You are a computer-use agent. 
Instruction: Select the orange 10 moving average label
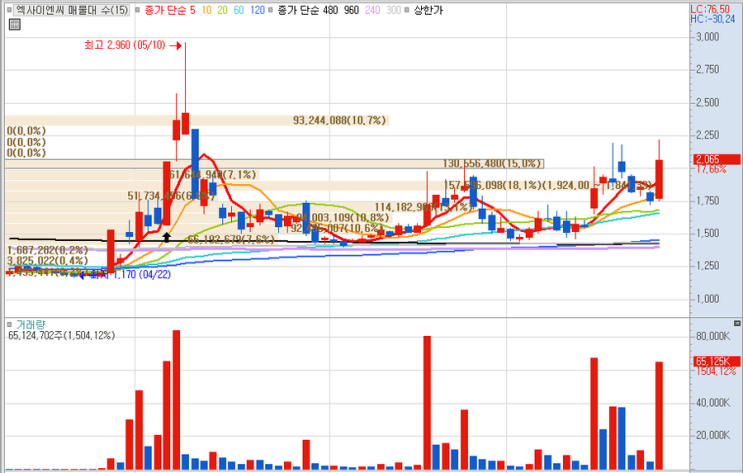tap(207, 10)
